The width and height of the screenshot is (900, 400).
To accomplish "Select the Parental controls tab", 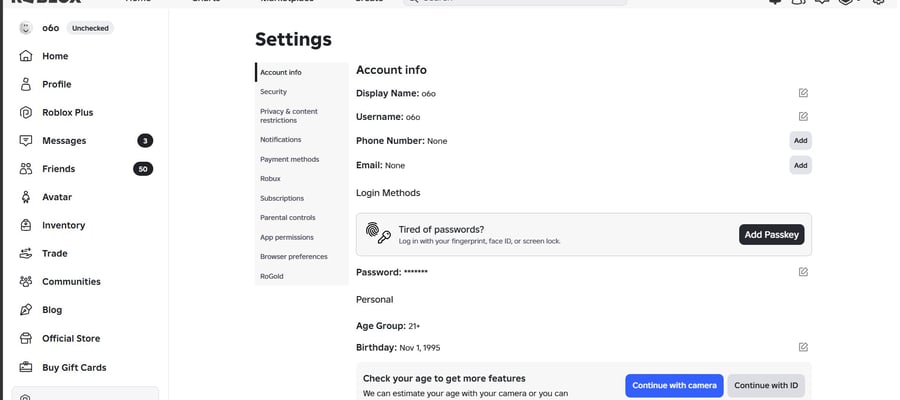I will click(x=288, y=218).
